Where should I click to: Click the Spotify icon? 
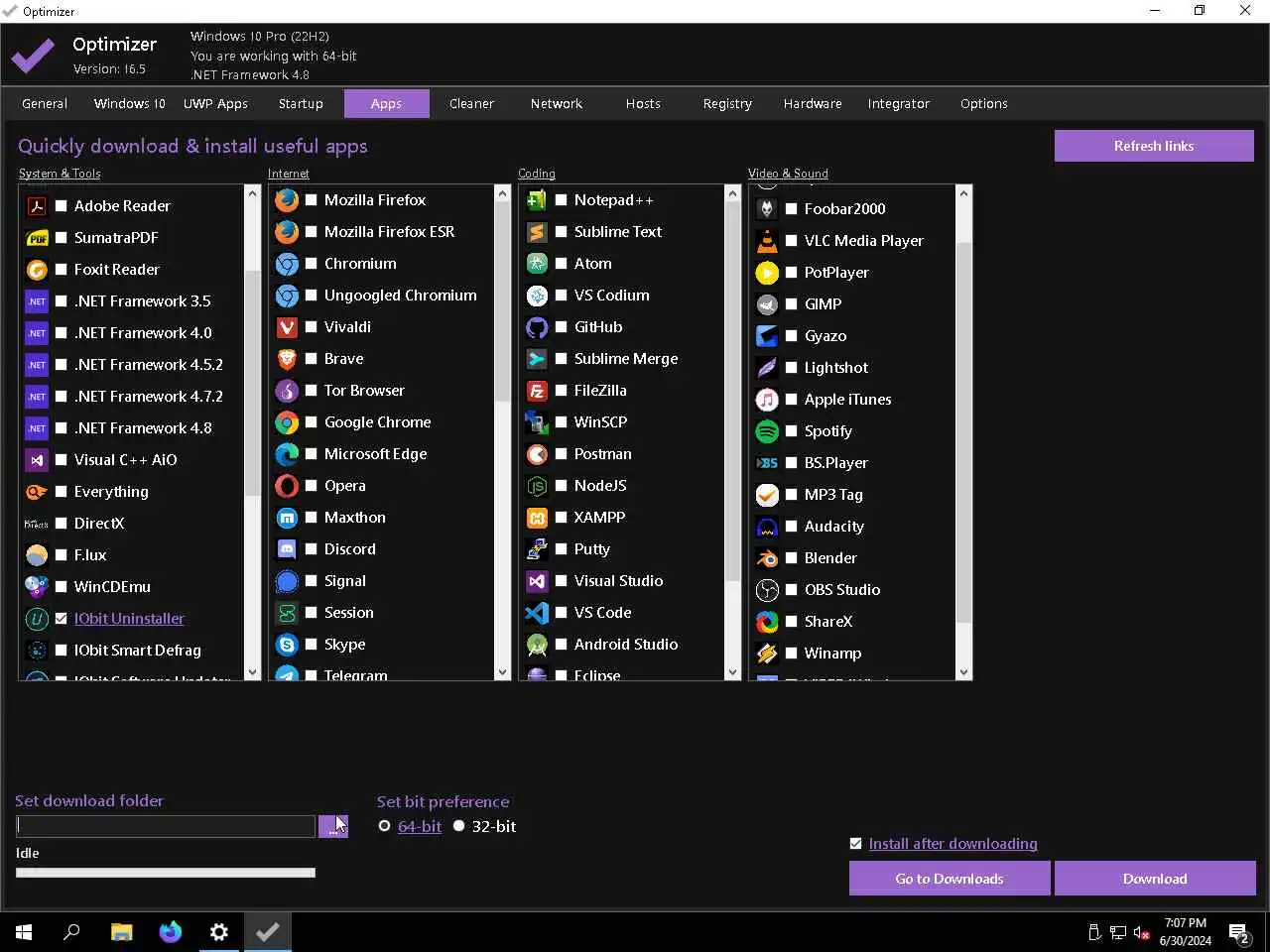pos(767,431)
